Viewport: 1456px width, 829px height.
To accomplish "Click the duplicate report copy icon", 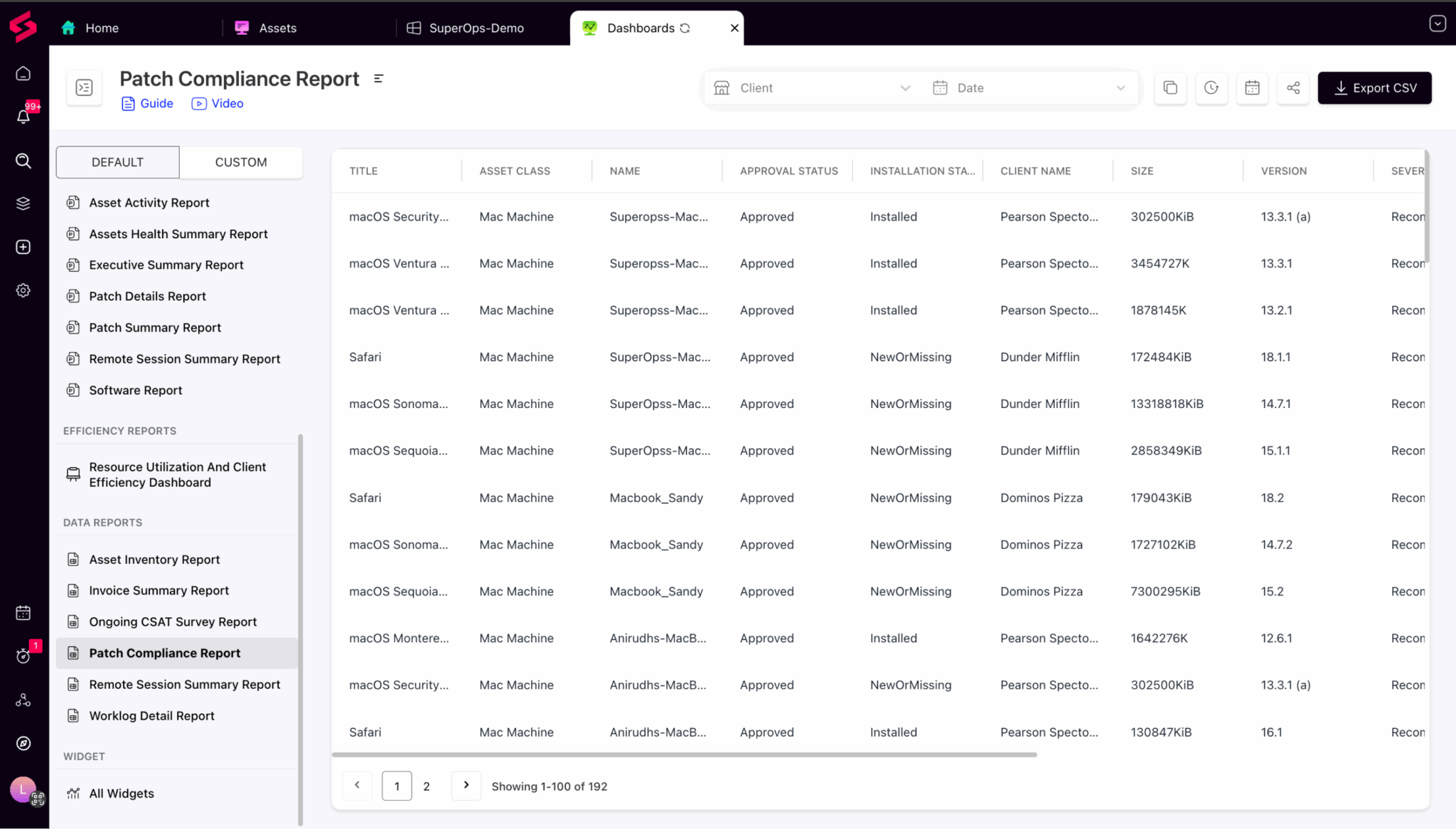I will click(1170, 87).
